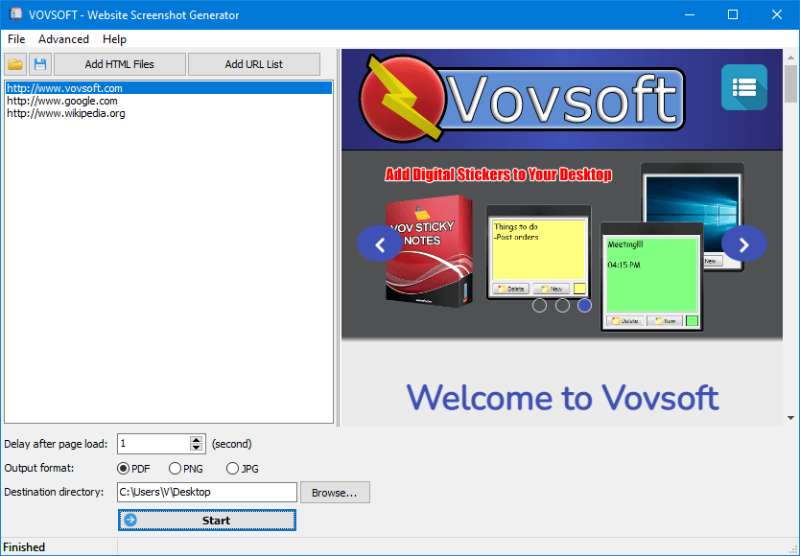Click the previous slide arrow on carousel
Image resolution: width=800 pixels, height=556 pixels.
[380, 243]
